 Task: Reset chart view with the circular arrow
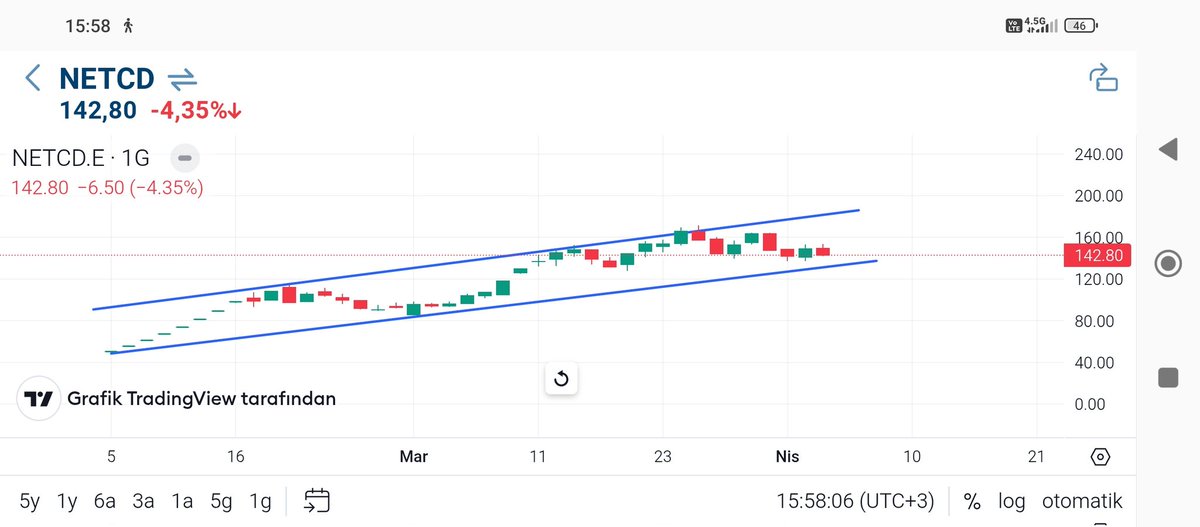[x=561, y=378]
